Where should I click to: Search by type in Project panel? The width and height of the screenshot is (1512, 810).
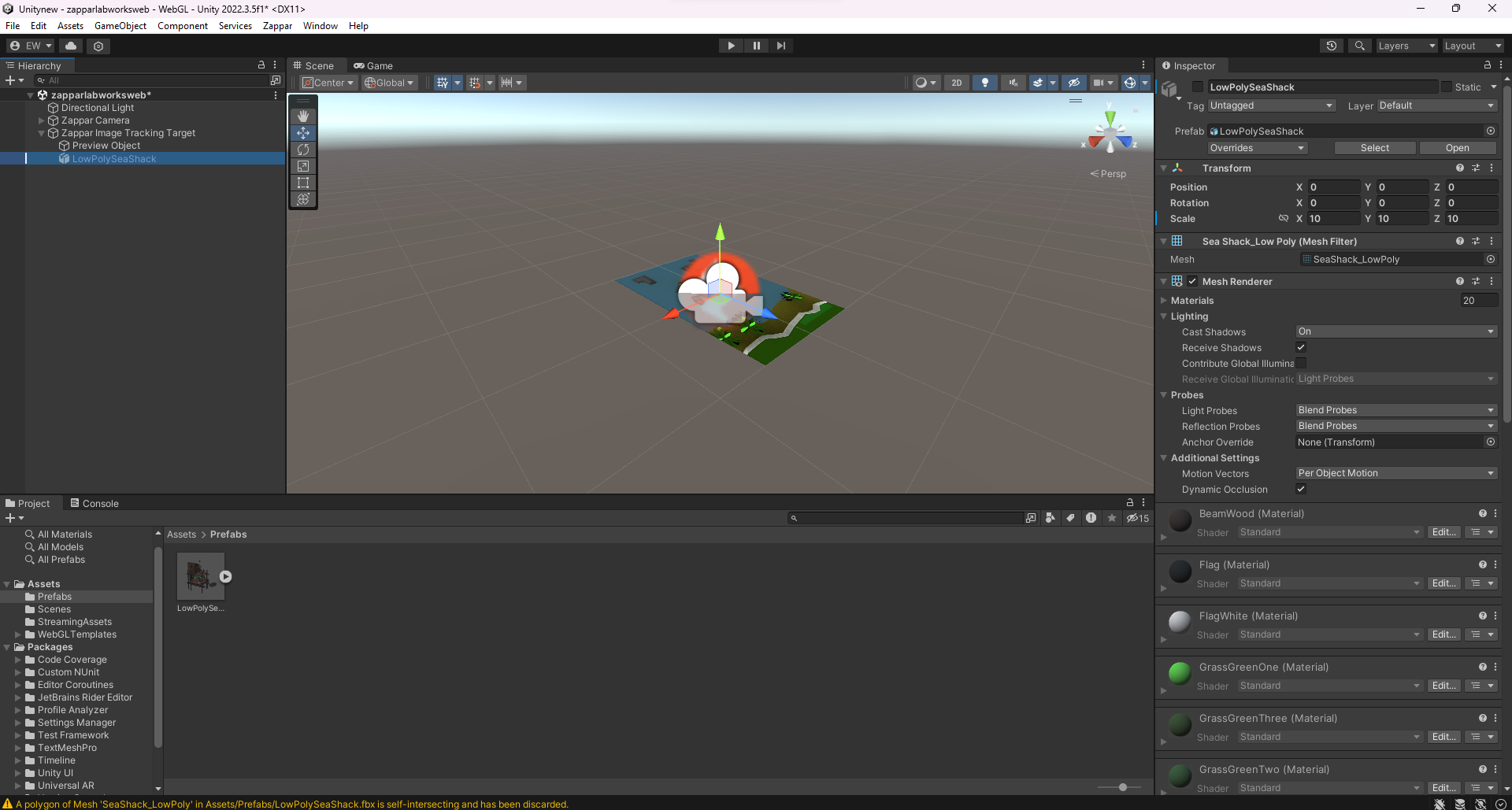[1050, 517]
